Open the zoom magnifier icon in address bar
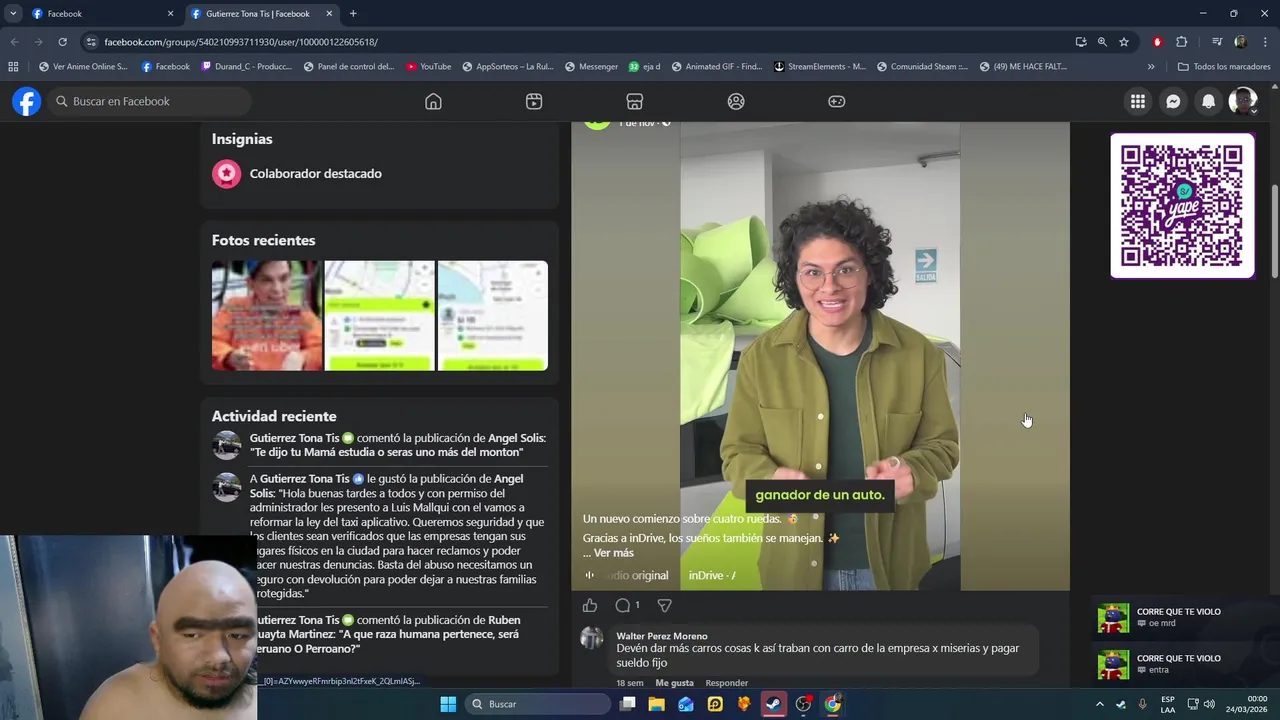This screenshot has height=720, width=1280. pos(1102,42)
